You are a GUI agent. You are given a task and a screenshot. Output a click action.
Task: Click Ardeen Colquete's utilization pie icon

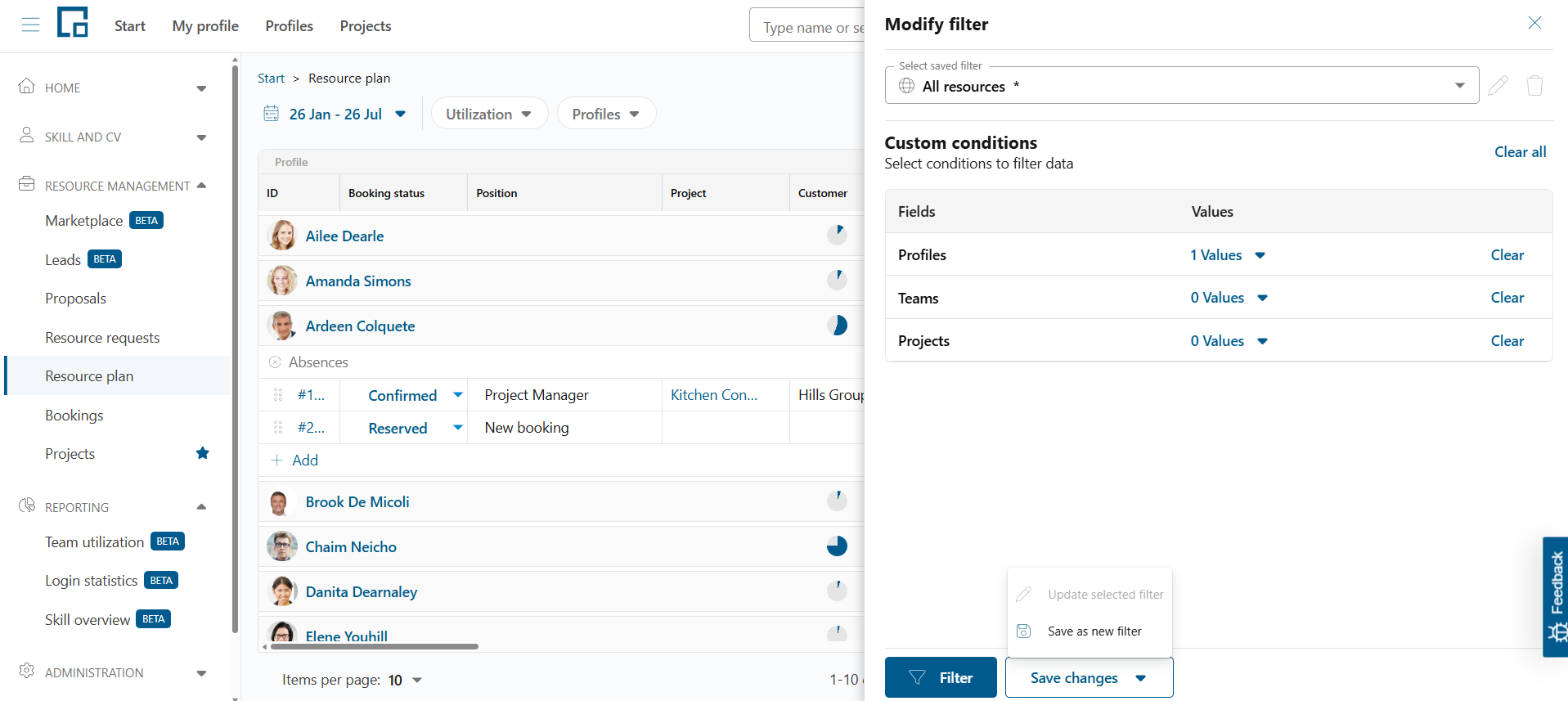(x=837, y=326)
